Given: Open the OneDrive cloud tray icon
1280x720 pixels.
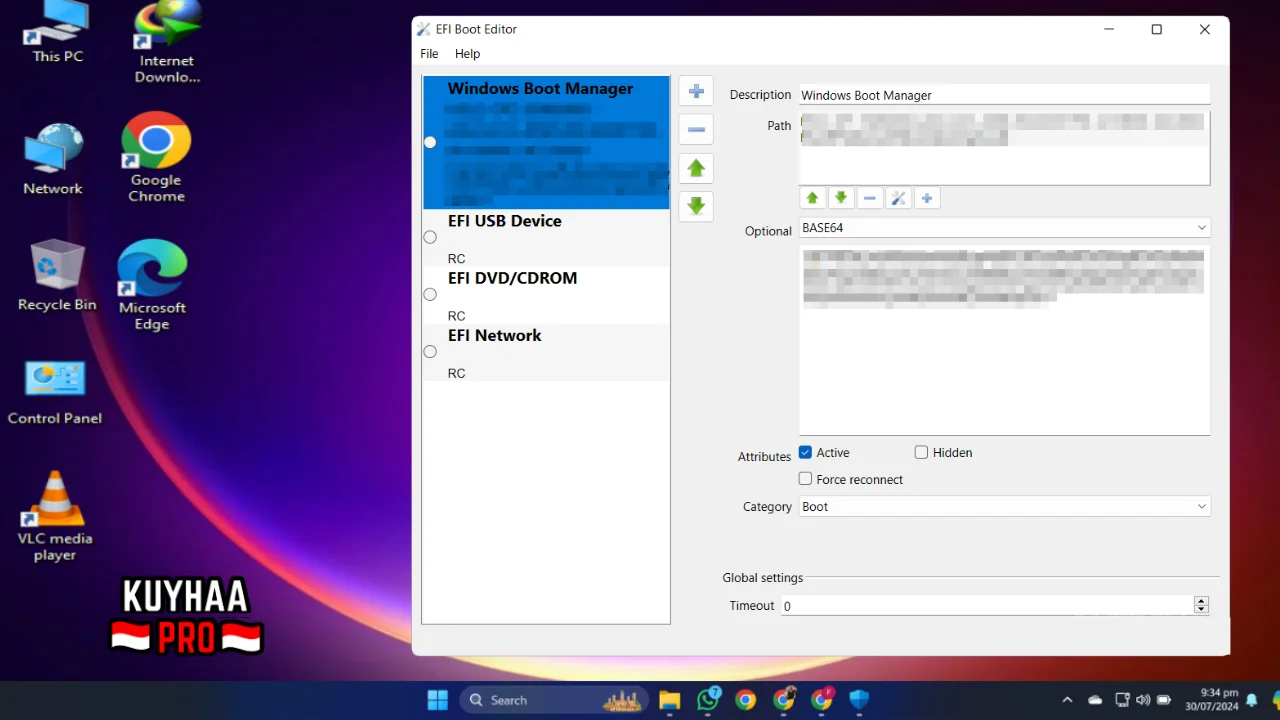Looking at the screenshot, I should 1095,700.
